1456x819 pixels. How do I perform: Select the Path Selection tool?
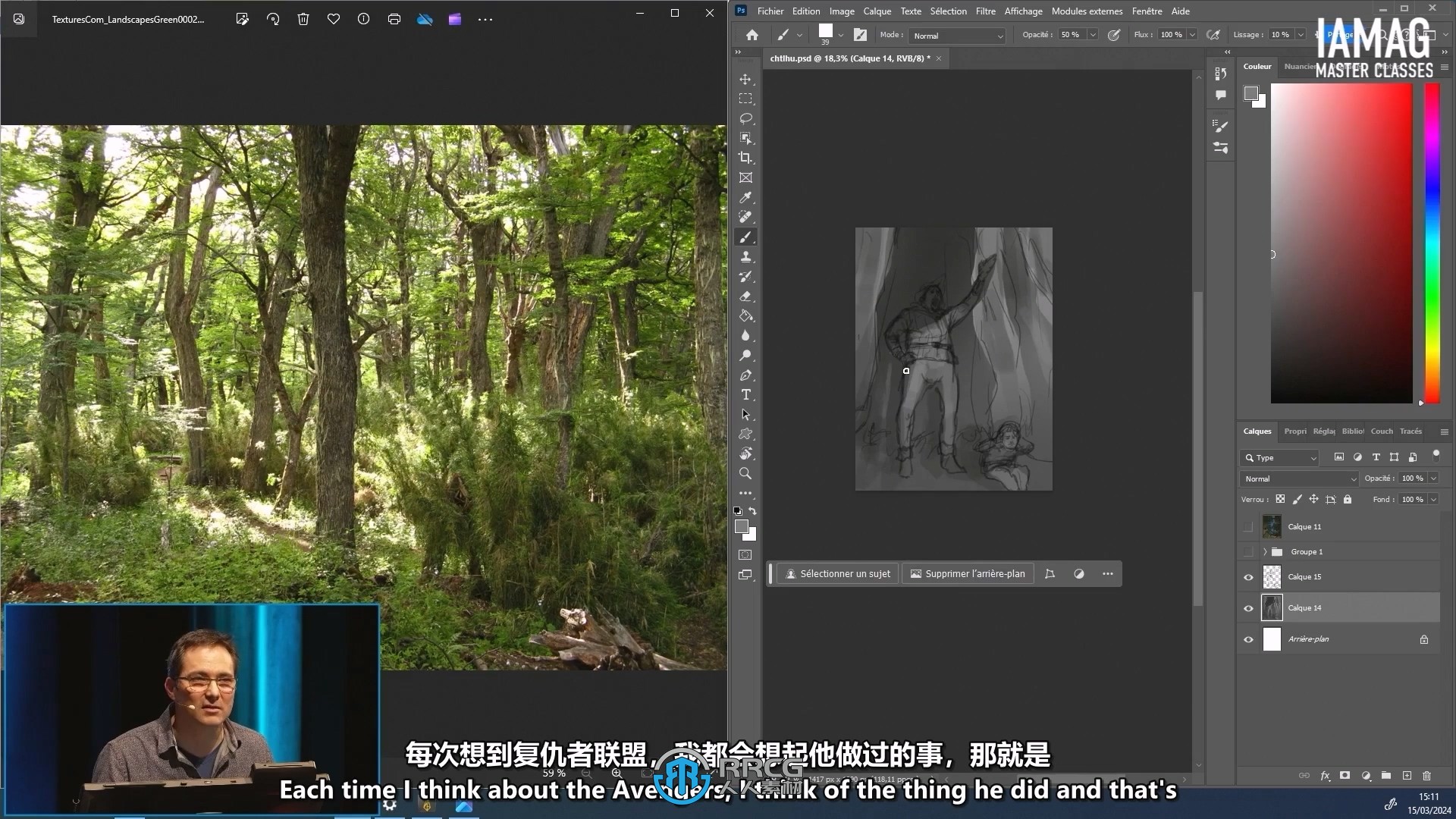(745, 415)
